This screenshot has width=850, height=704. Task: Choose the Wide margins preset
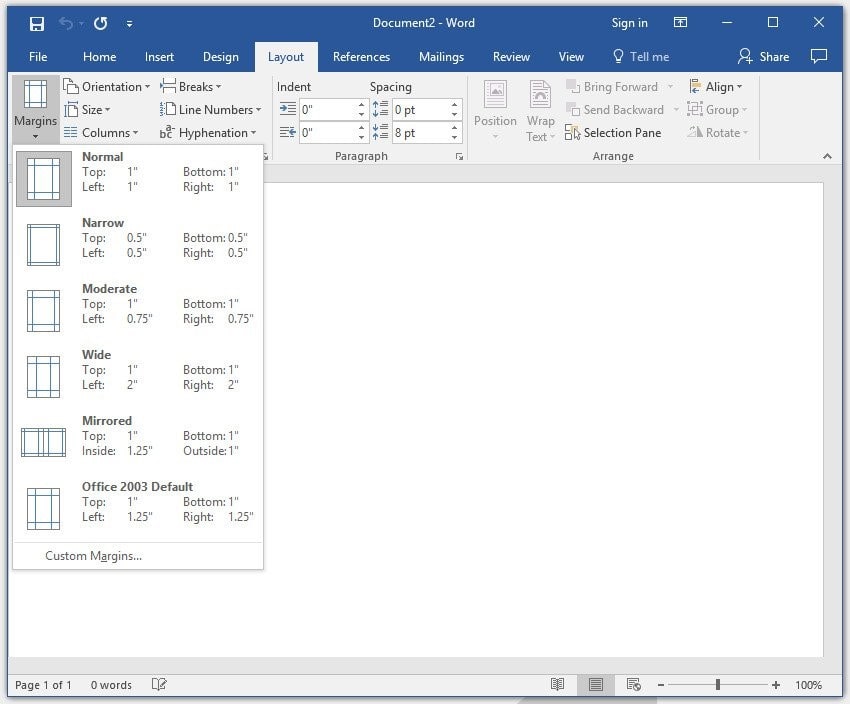138,377
